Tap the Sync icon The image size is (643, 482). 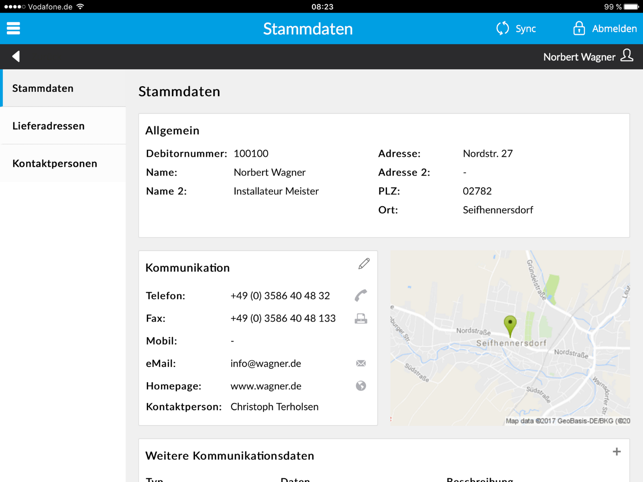(x=502, y=28)
